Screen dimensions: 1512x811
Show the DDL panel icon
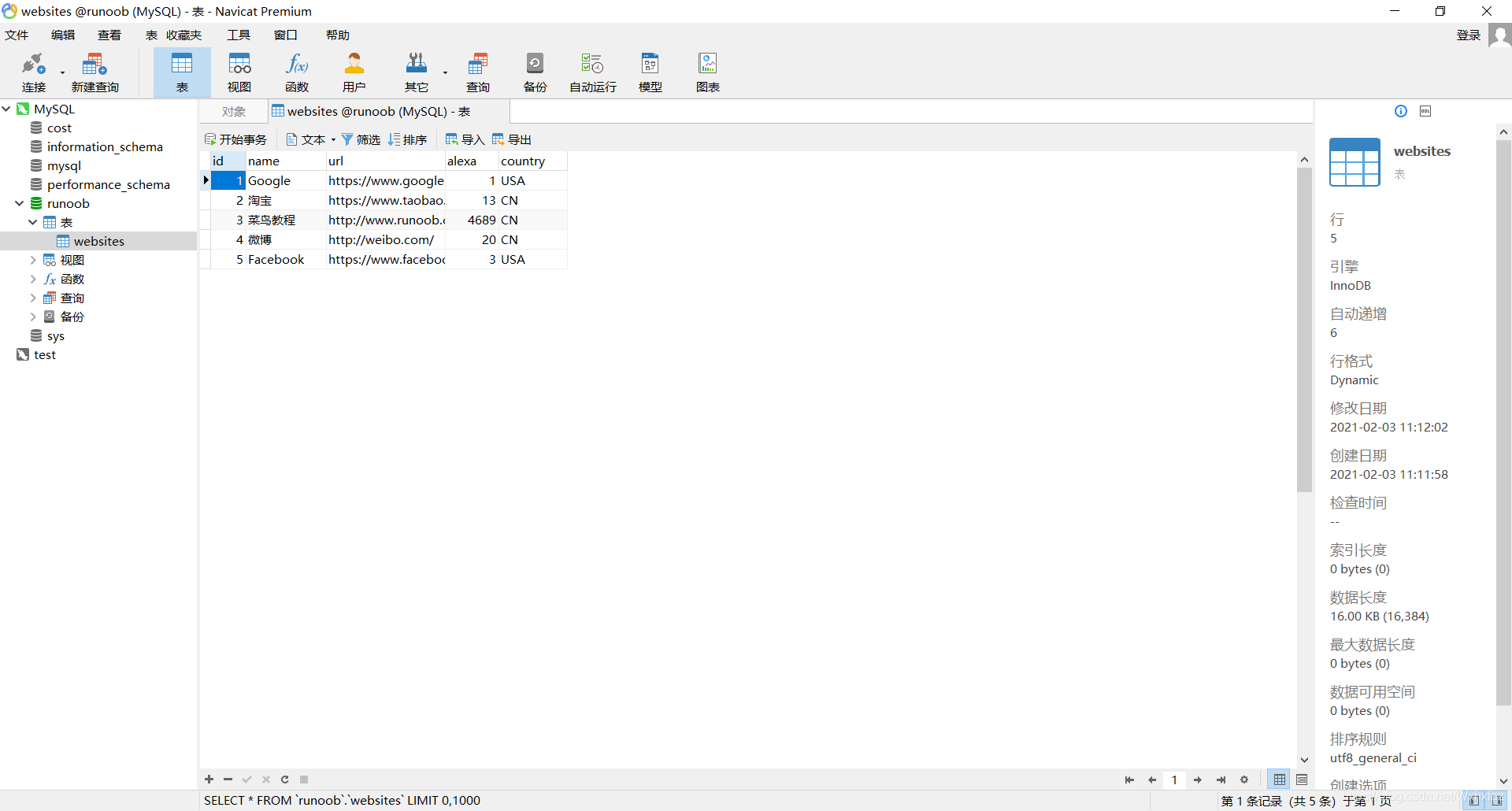(x=1425, y=111)
